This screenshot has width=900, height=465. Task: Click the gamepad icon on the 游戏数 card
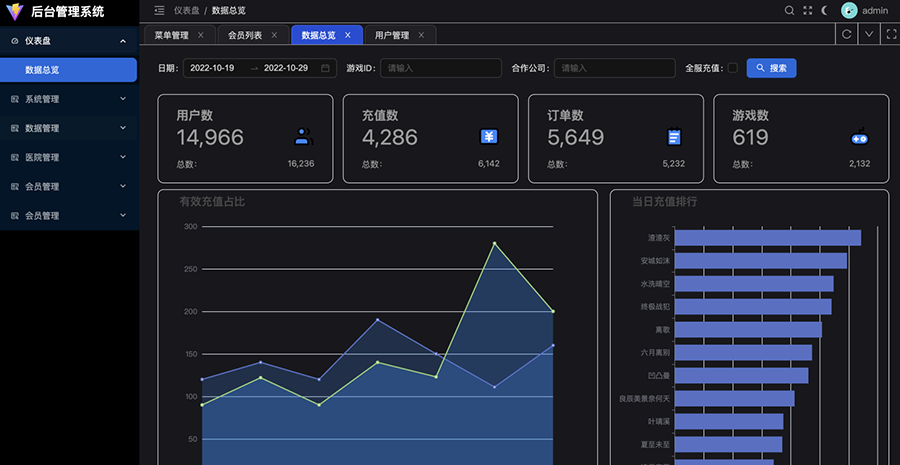(x=859, y=137)
